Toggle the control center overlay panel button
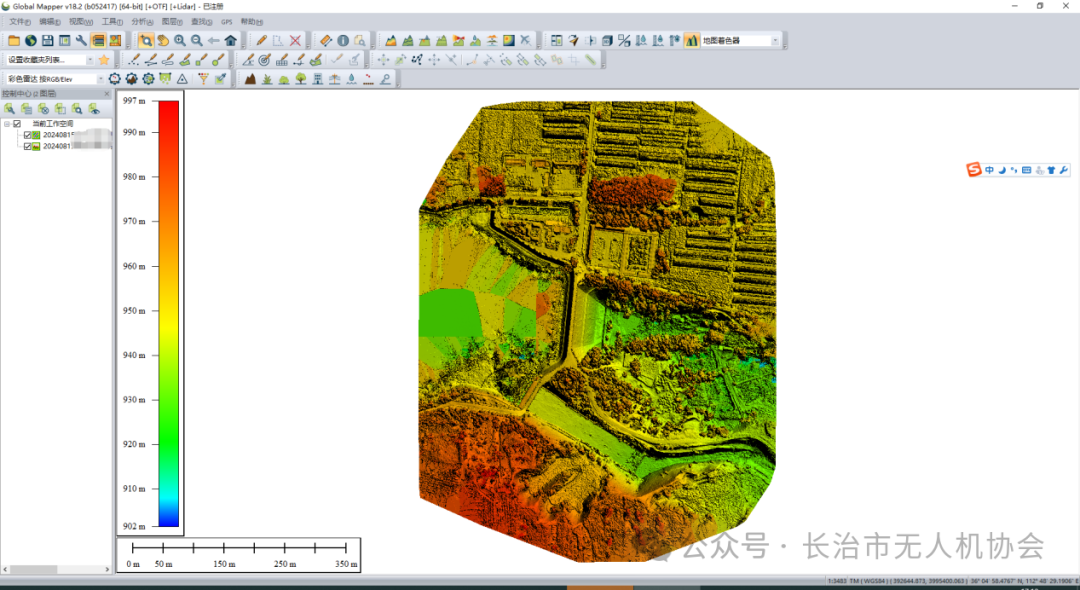 (x=98, y=41)
